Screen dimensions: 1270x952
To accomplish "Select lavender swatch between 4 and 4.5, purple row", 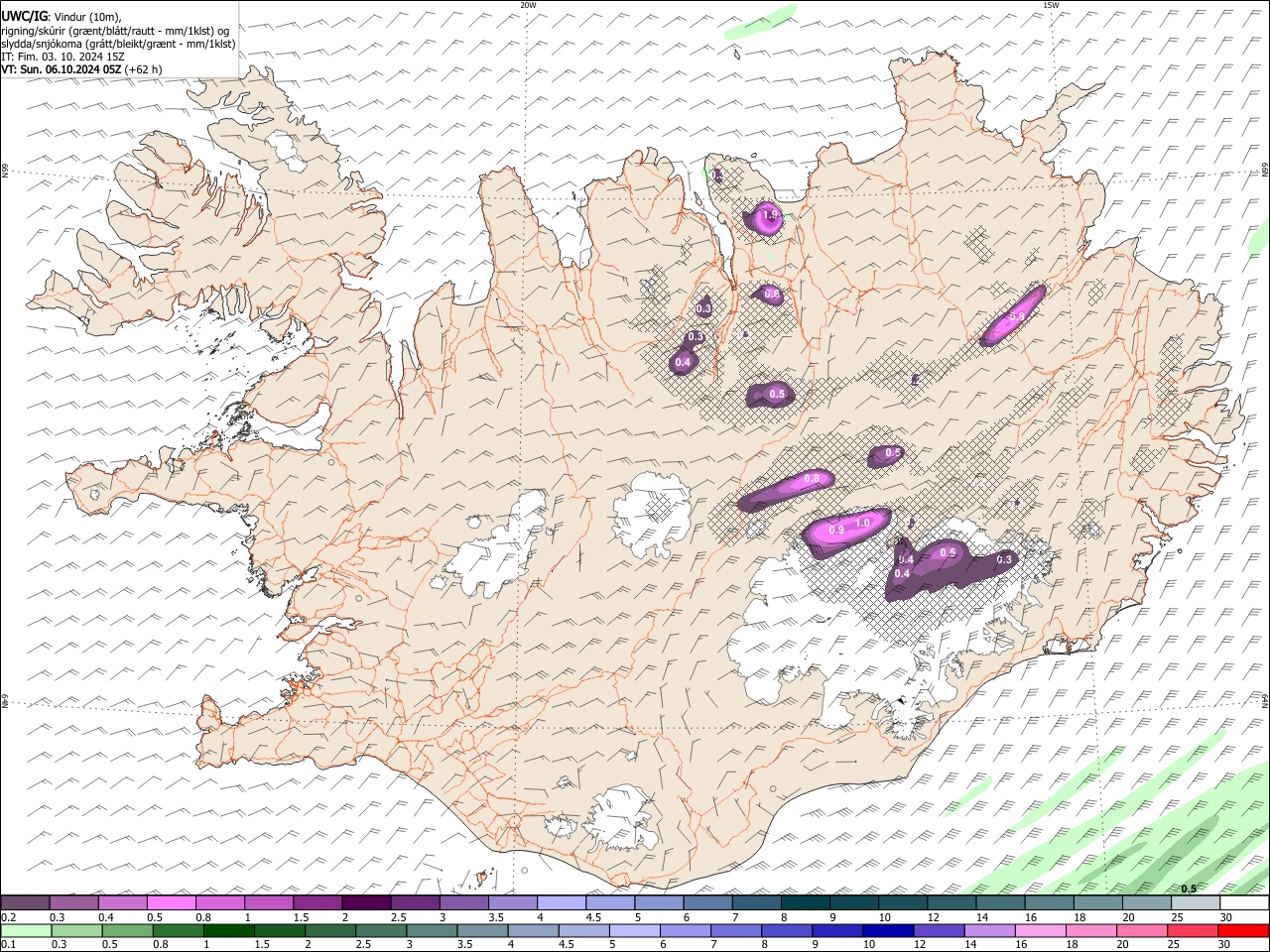I will tap(562, 903).
